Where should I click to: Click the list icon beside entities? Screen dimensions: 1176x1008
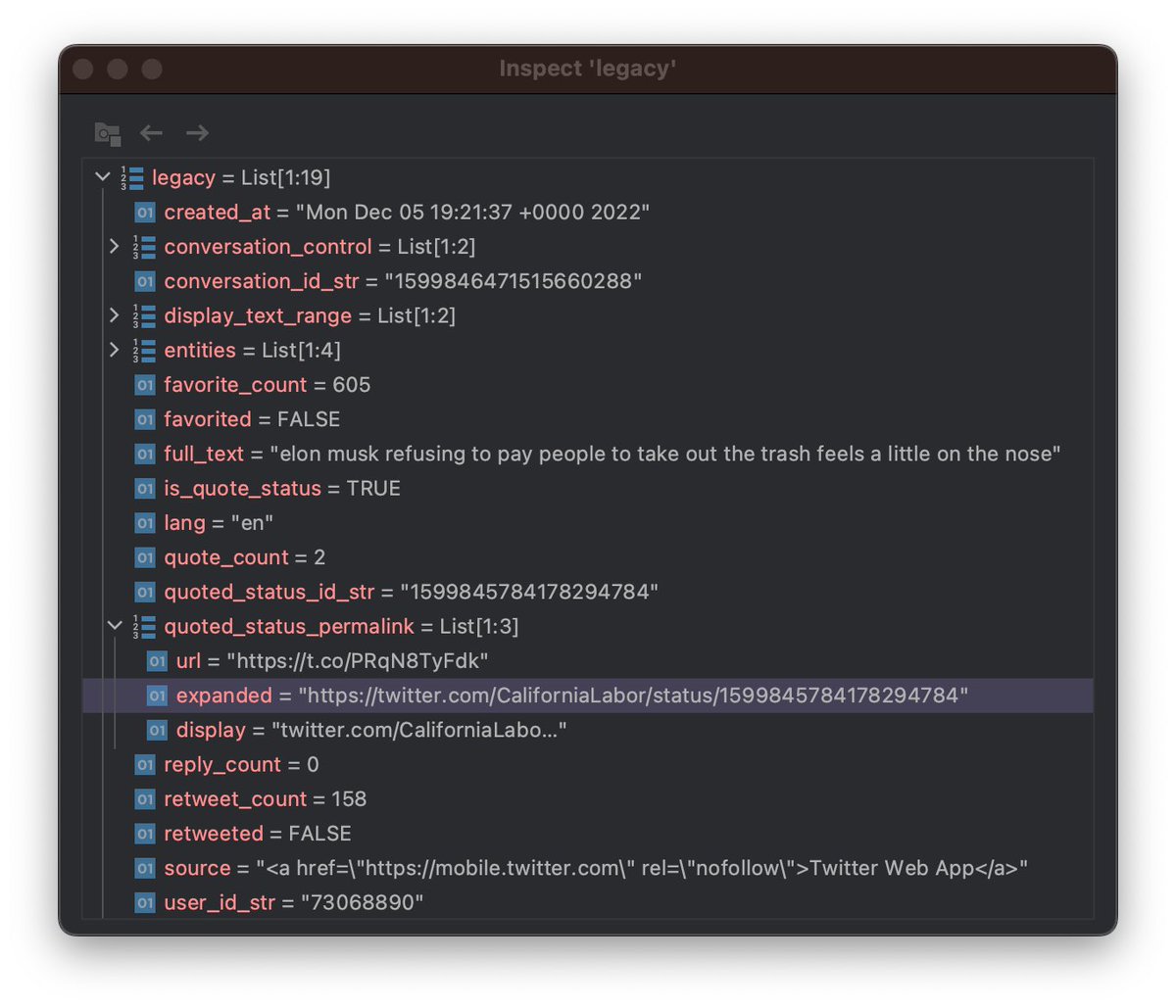[144, 350]
